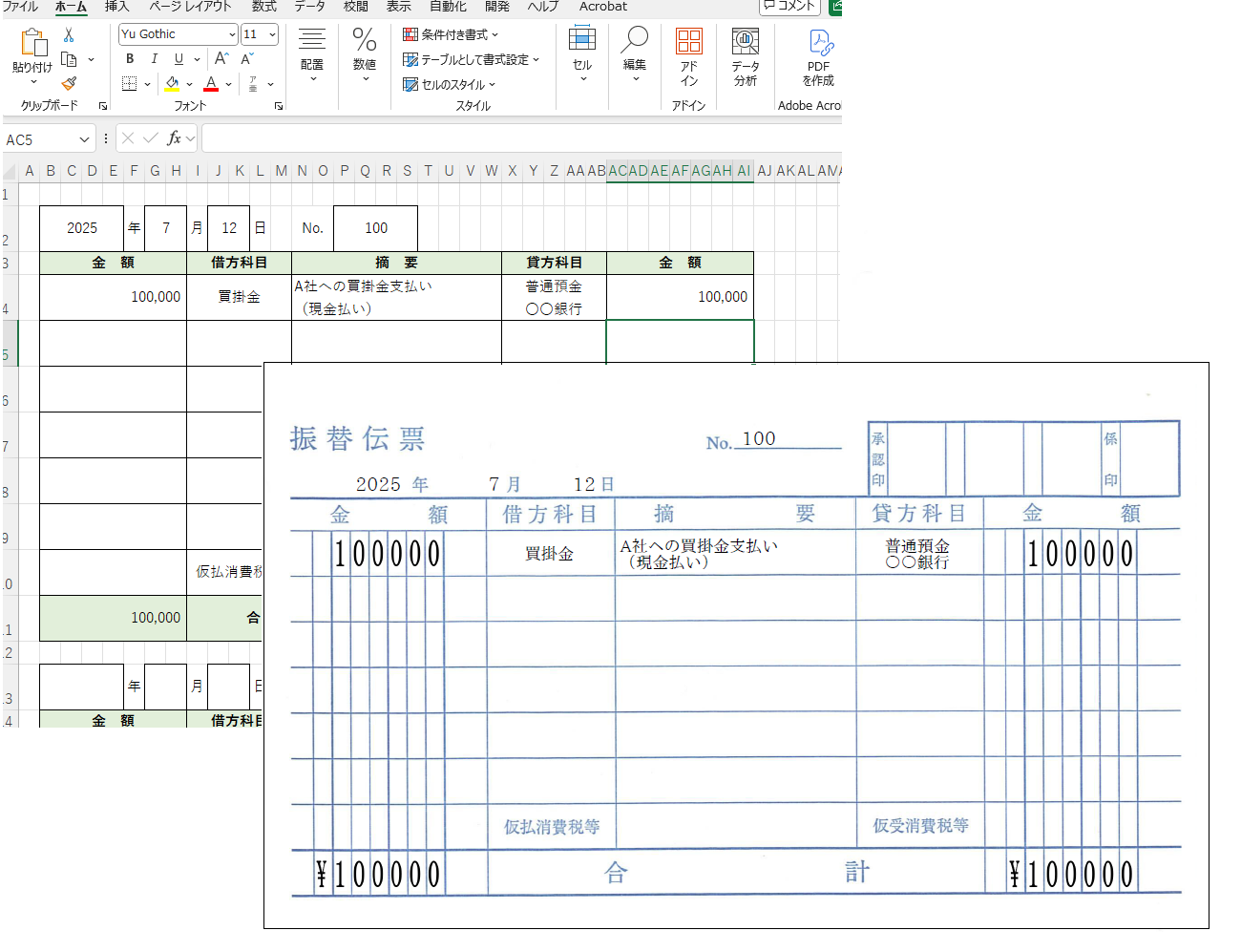Select the Format Painter brush icon

[69, 84]
